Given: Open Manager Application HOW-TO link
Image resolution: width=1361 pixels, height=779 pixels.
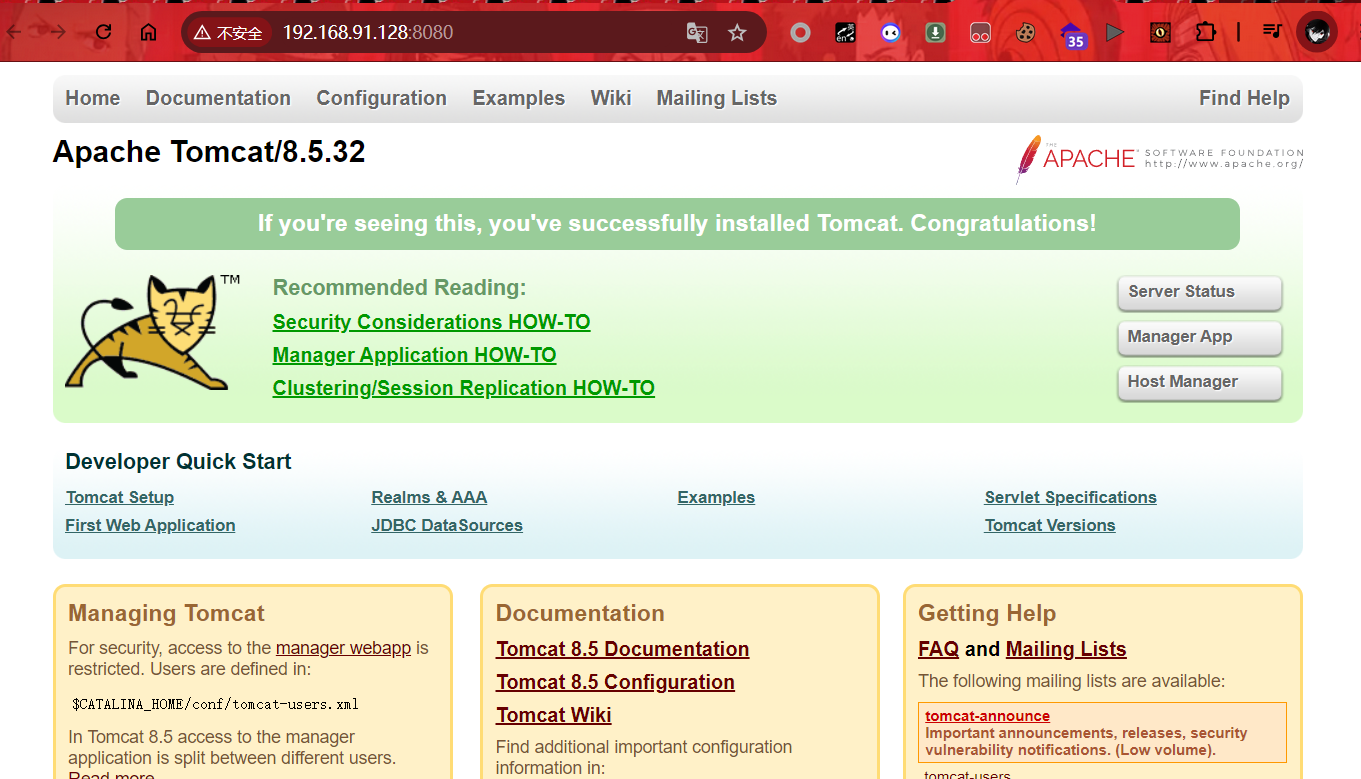Looking at the screenshot, I should (x=414, y=355).
